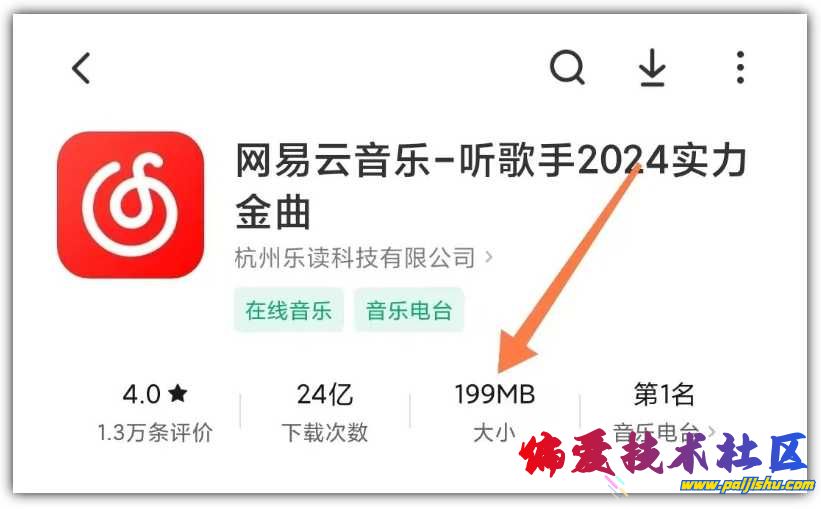Go back using the left arrow
The image size is (821, 509).
click(x=81, y=68)
